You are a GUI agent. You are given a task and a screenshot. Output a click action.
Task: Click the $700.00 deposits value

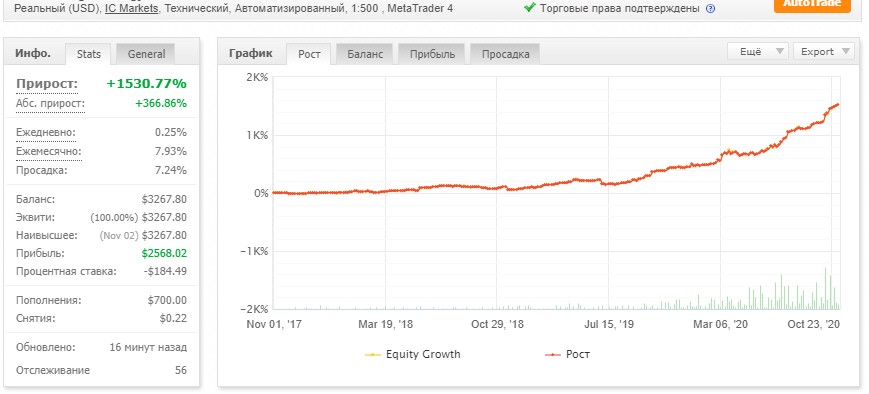[167, 300]
